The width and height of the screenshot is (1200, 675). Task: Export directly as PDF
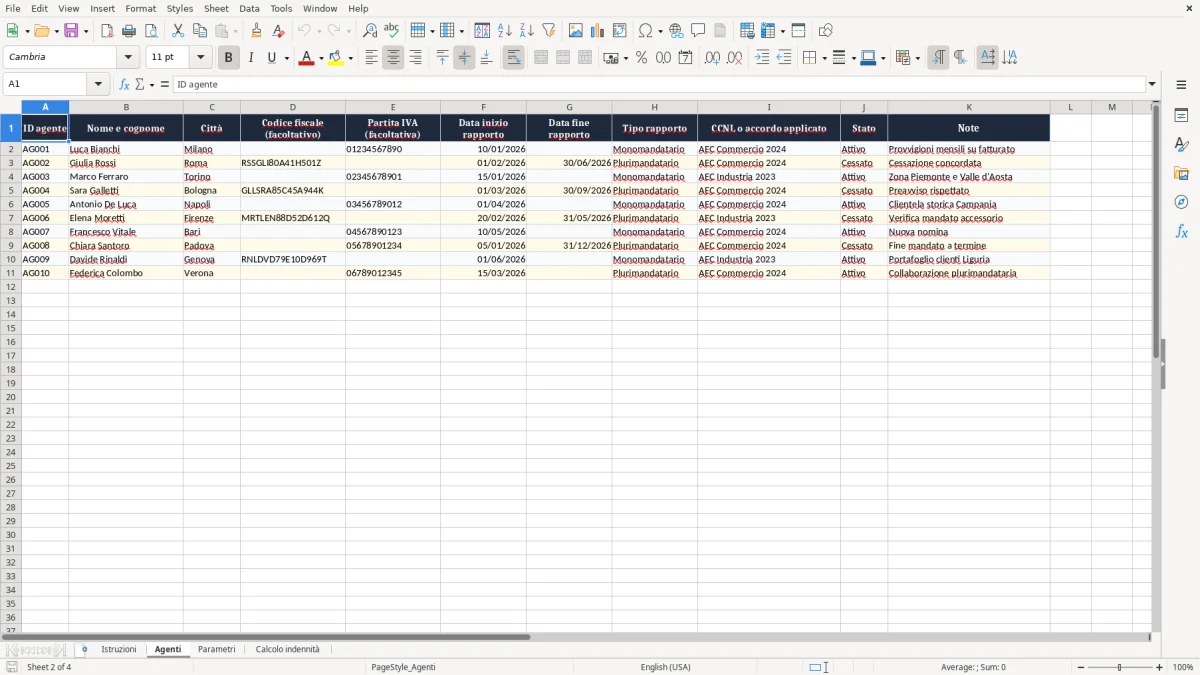click(107, 31)
